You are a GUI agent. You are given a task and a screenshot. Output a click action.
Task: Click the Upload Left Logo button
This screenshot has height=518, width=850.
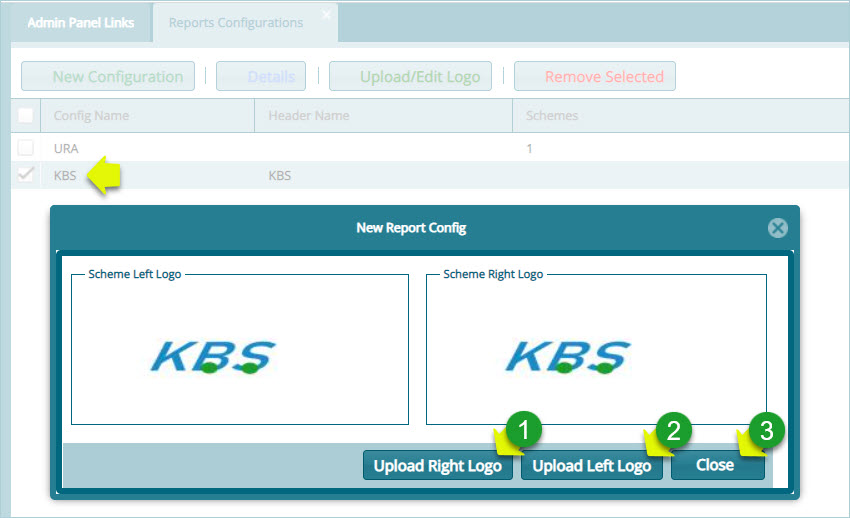(x=591, y=465)
